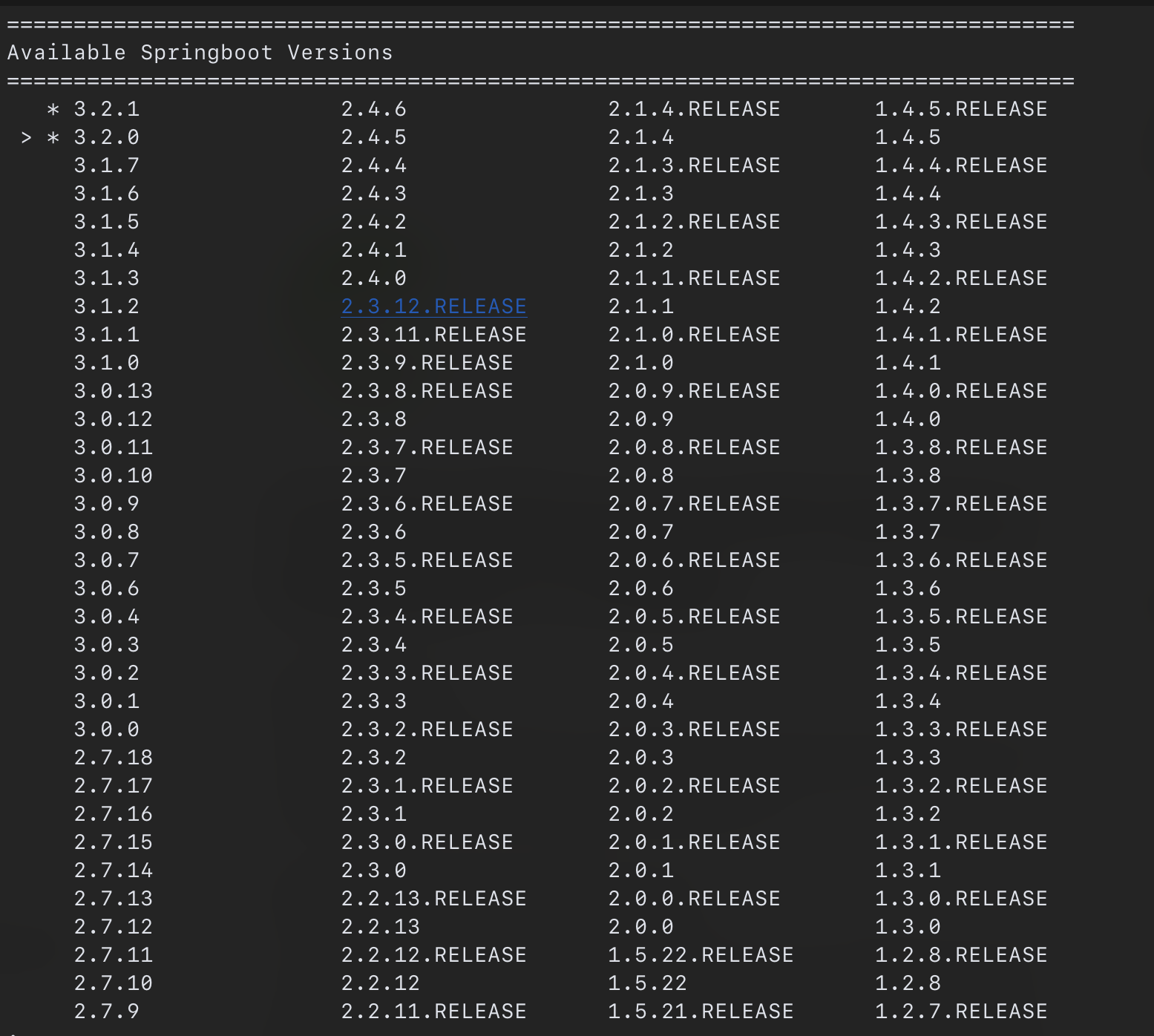Click version 1.5.22.RELEASE
This screenshot has width=1154, height=1036.
pos(701,955)
